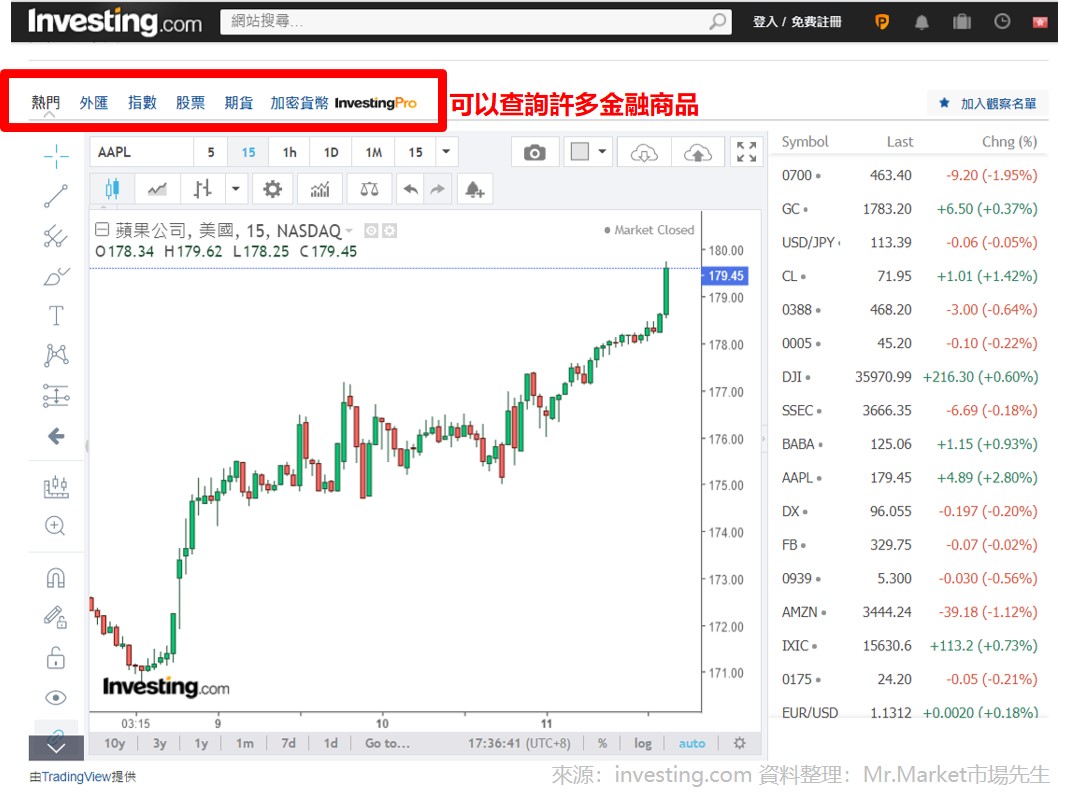The width and height of the screenshot is (1065, 800).
Task: Click 登入 / 免費註冊 link
Action: pyautogui.click(x=797, y=22)
